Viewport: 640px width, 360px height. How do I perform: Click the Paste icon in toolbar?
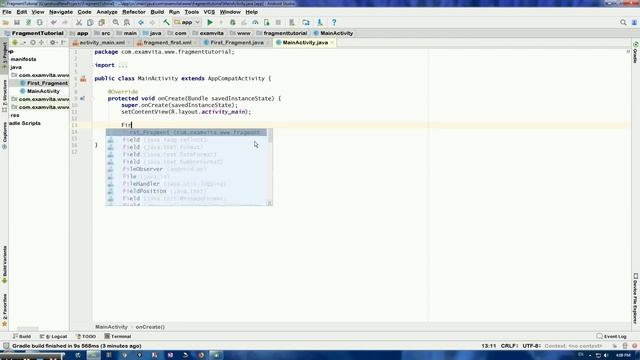coord(102,22)
